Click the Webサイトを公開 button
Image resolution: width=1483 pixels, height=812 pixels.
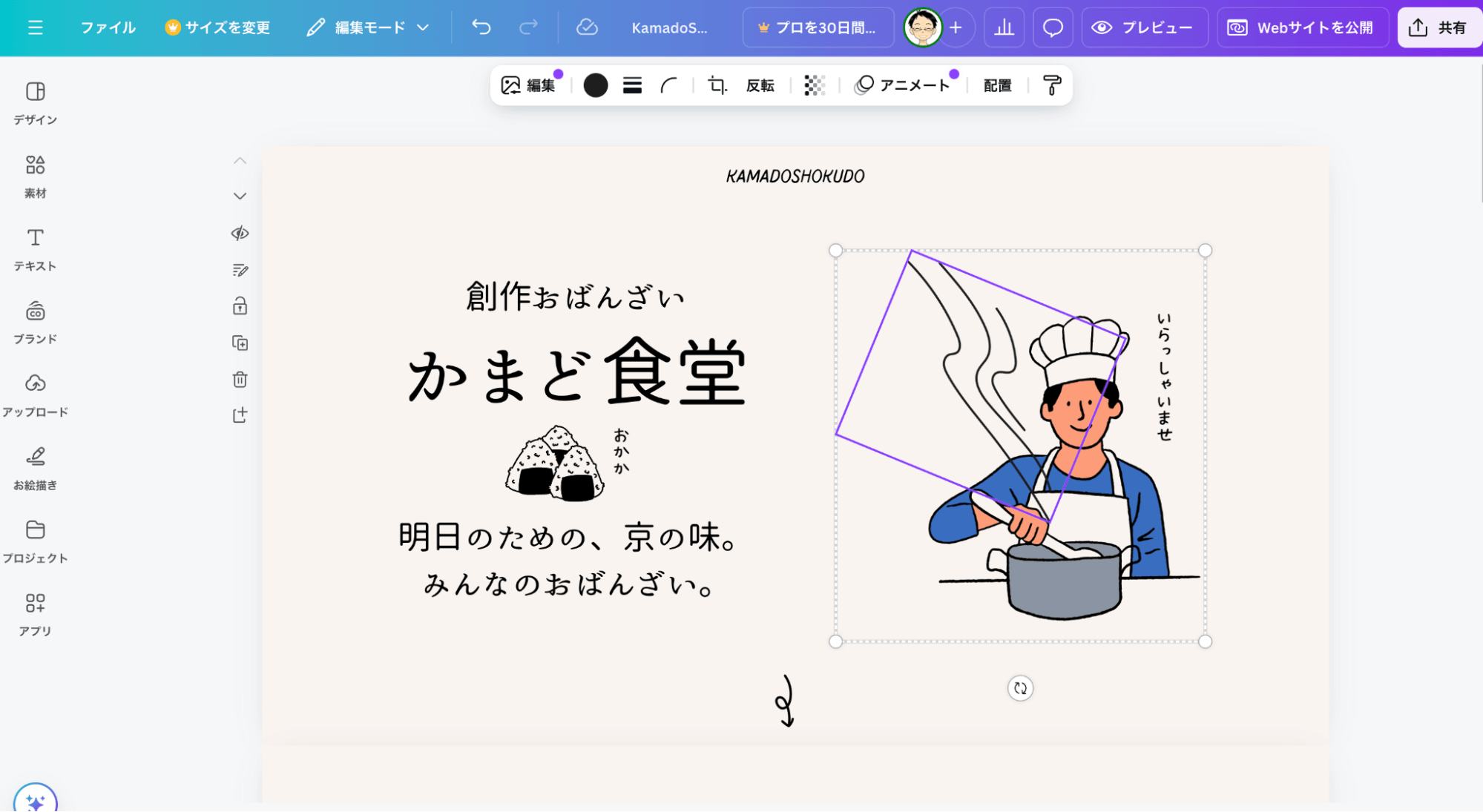click(1302, 27)
